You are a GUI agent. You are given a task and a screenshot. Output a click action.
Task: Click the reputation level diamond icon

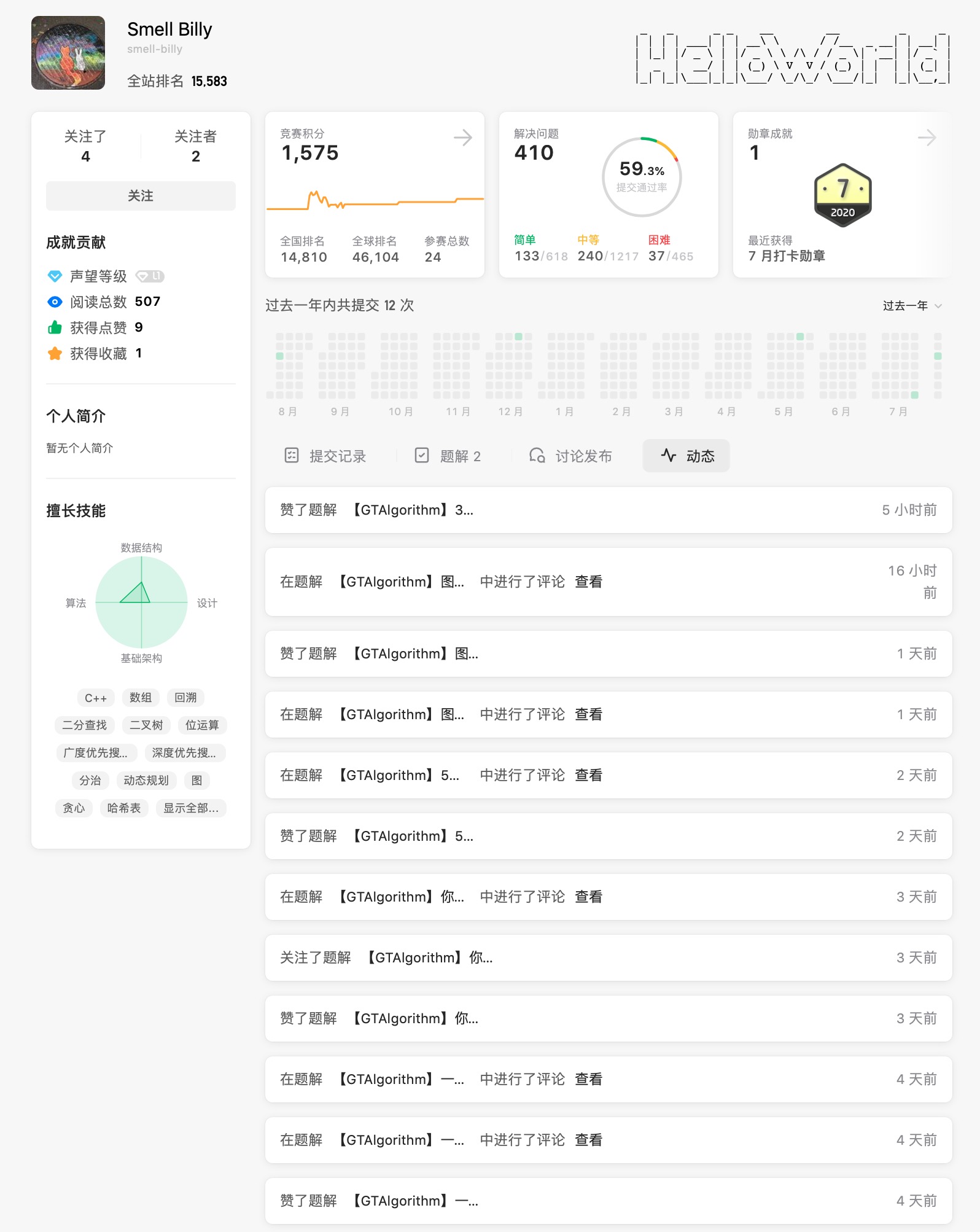coord(55,276)
